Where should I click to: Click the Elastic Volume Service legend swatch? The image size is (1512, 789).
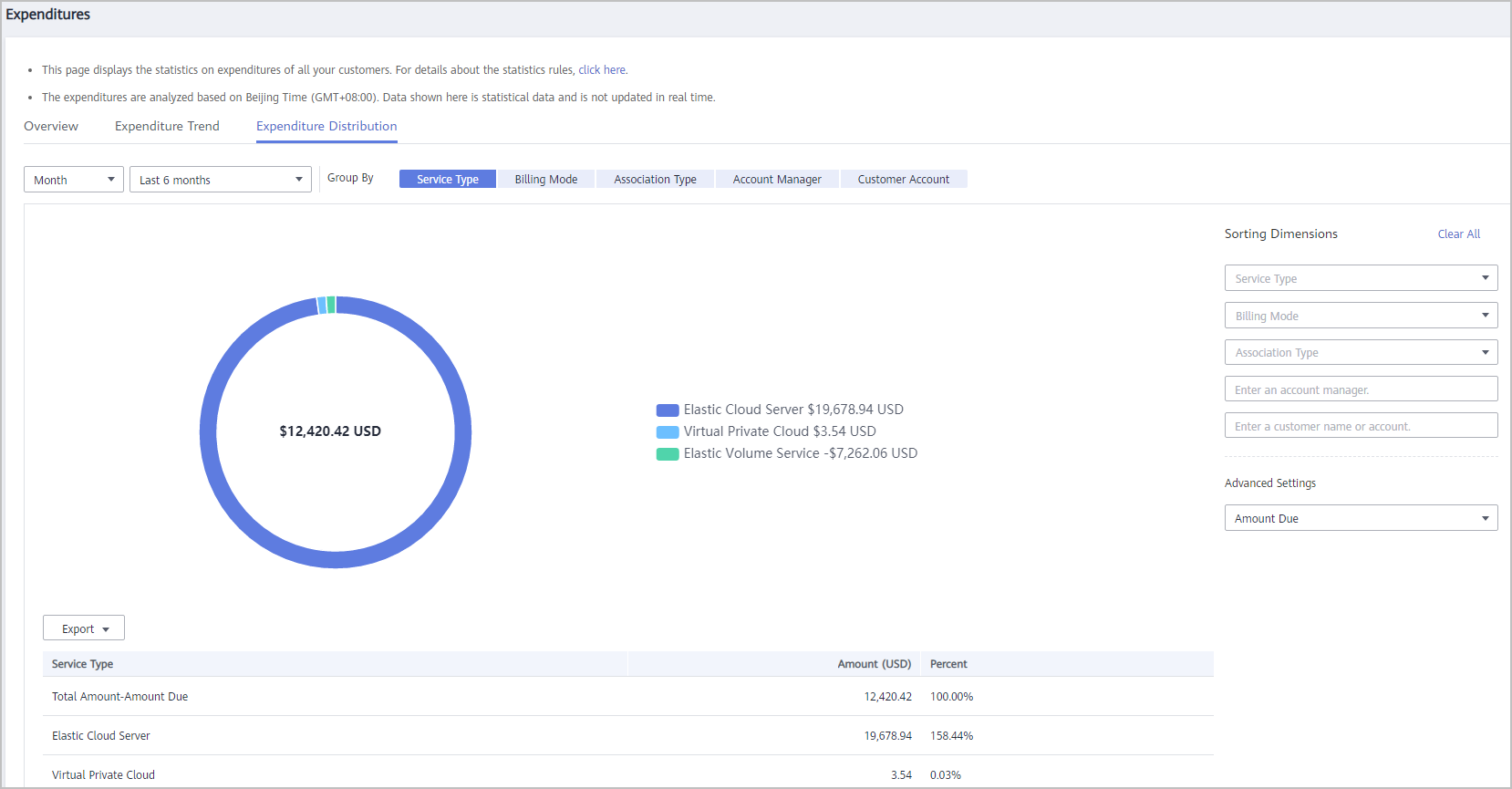[668, 454]
